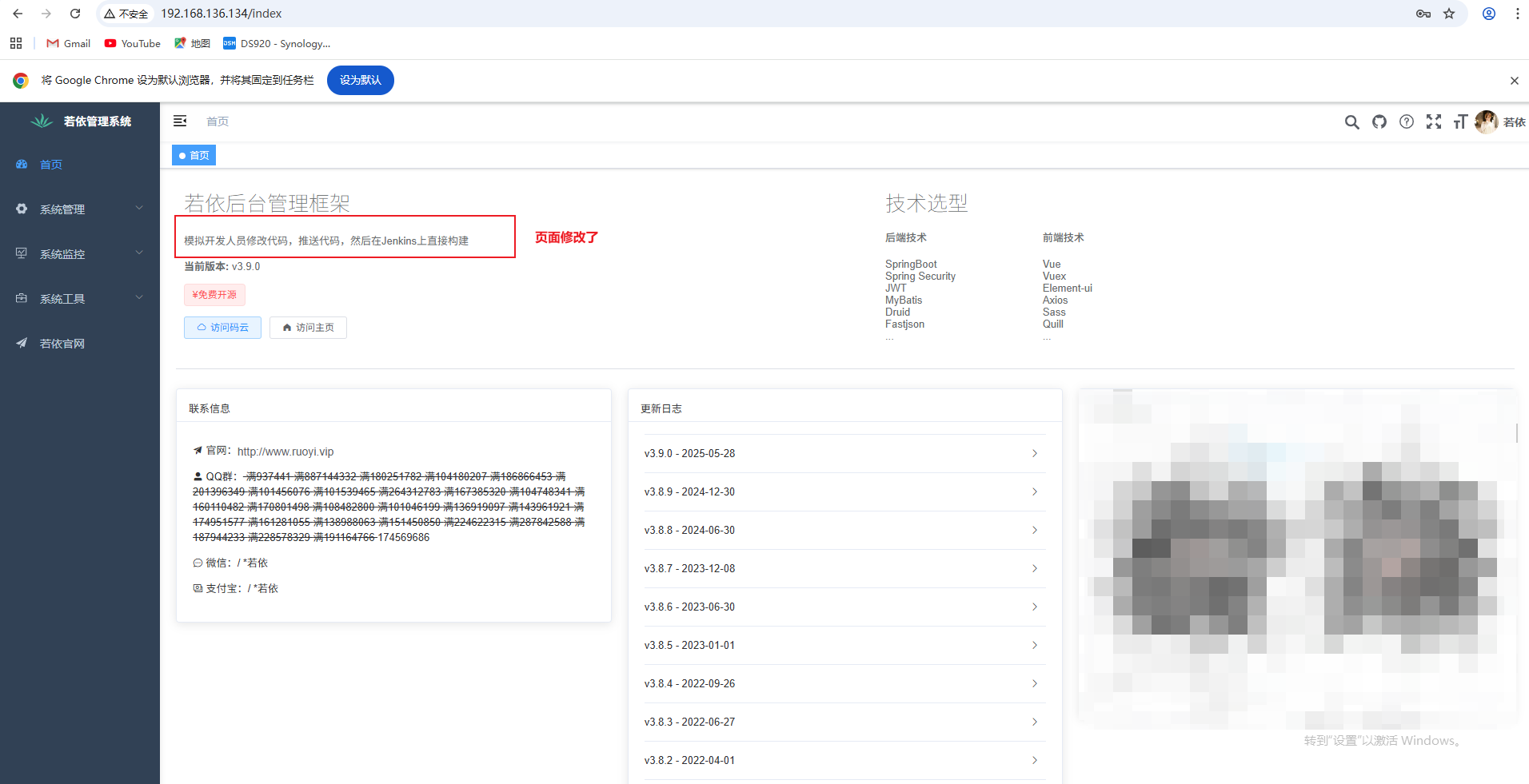Click the 不安全 site security indicator
Screen dimensions: 1529x784
point(126,14)
